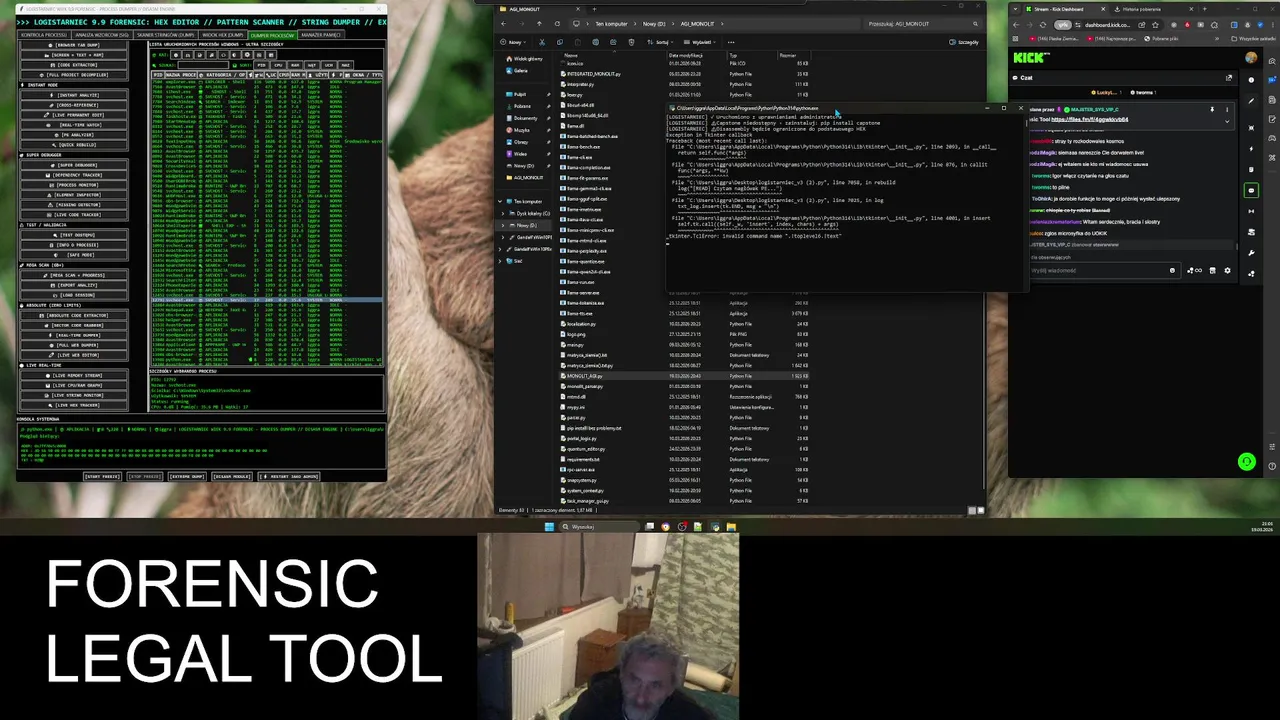Image resolution: width=1280 pixels, height=720 pixels.
Task: Collapse the Ten komputer tree node
Action: (x=500, y=202)
